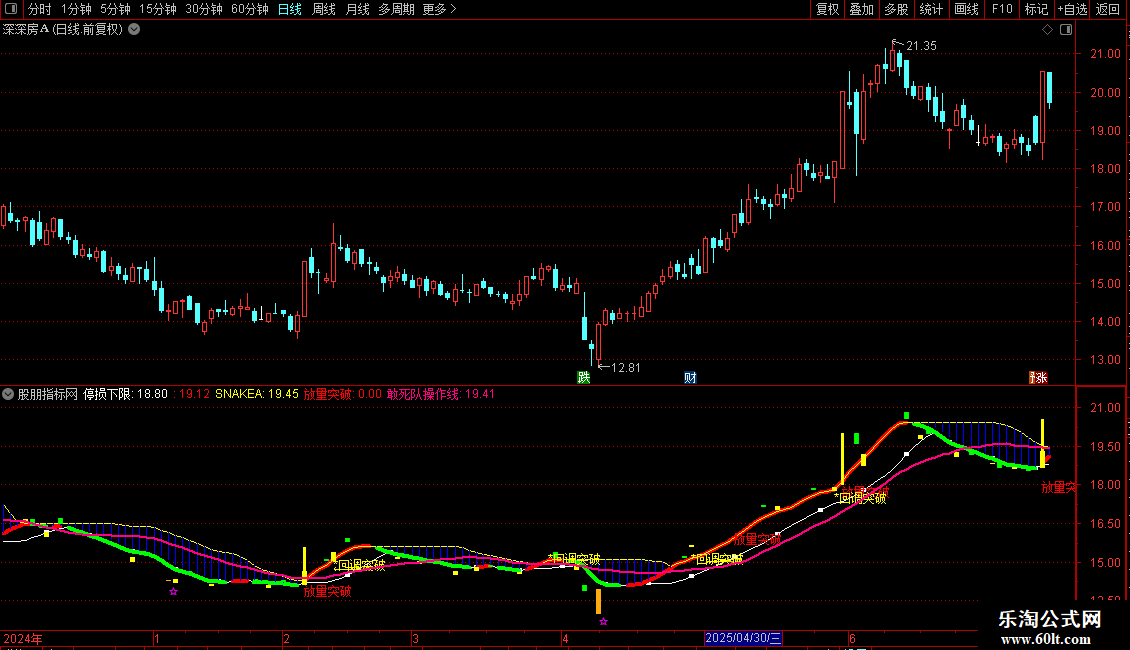
Task: Open F10 company information
Action: [1002, 9]
